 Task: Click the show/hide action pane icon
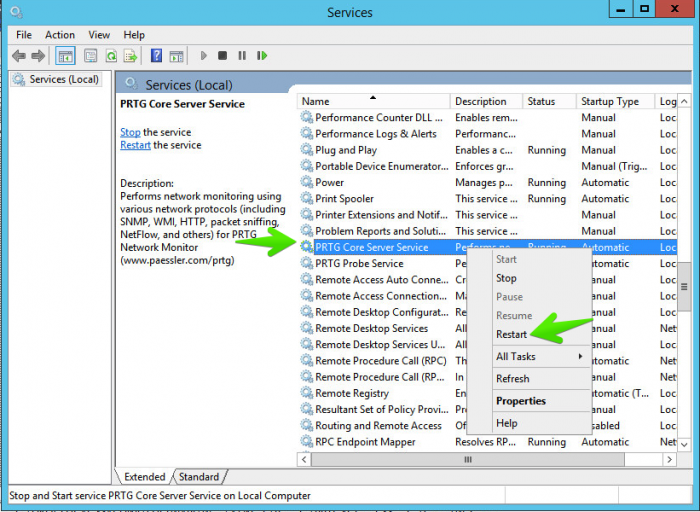point(176,56)
